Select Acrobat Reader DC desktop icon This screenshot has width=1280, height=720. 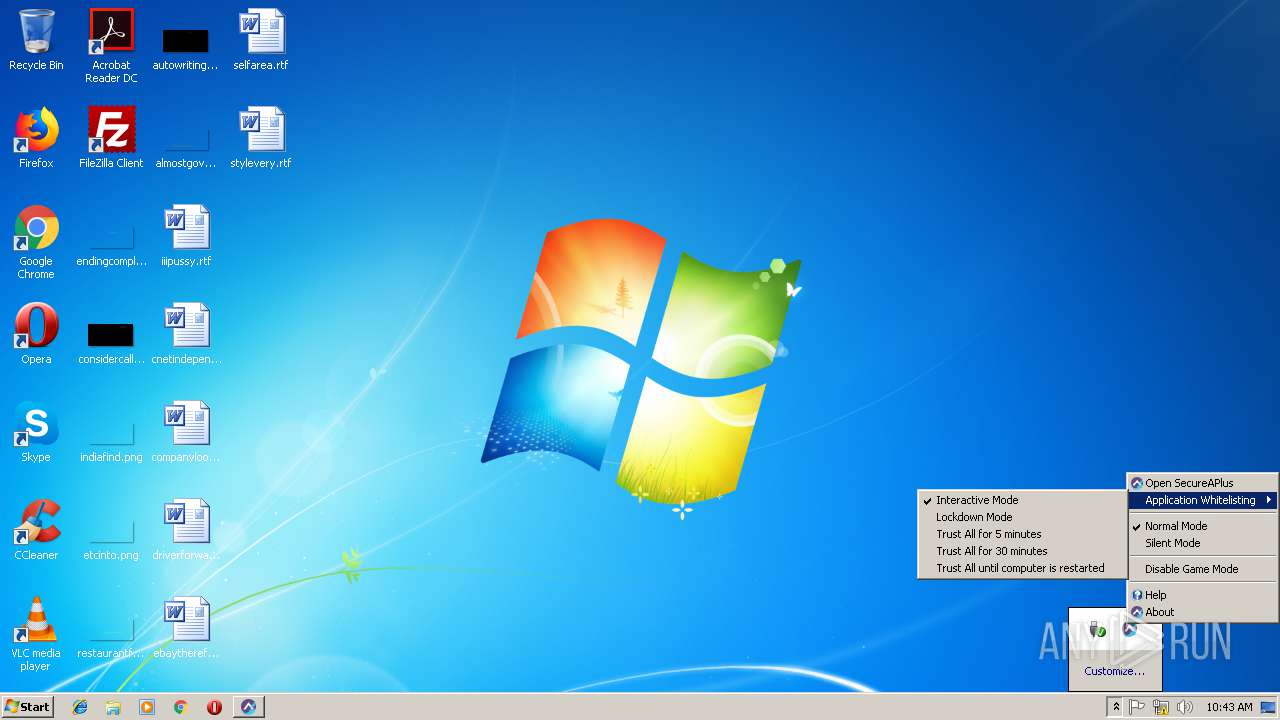(111, 46)
